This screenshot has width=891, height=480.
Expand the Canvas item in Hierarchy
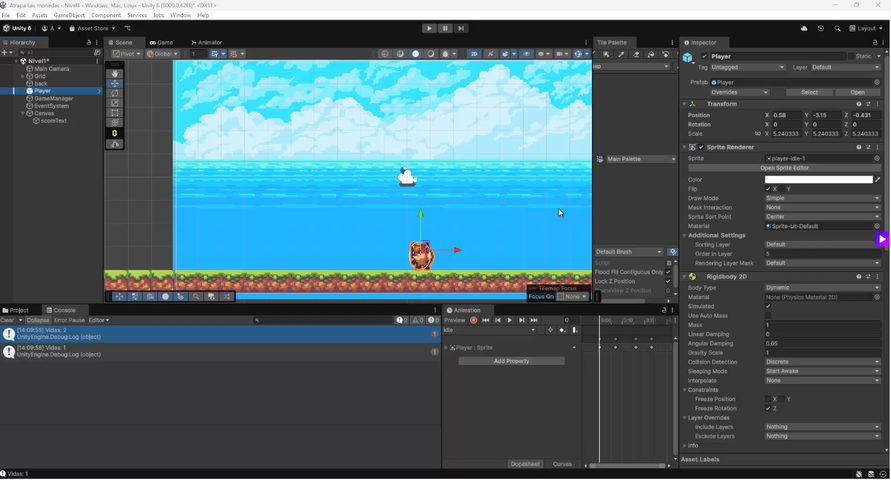click(23, 114)
